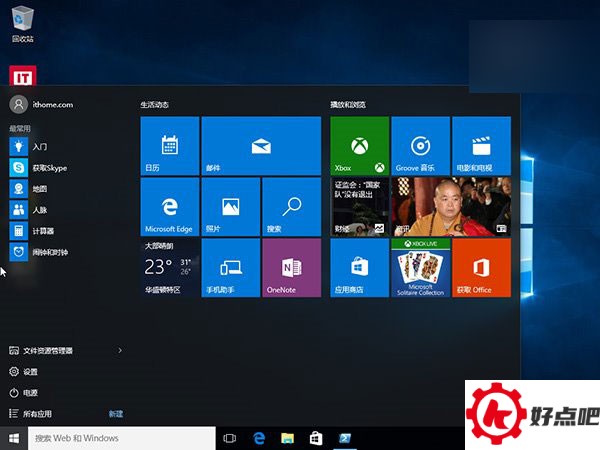Click the New (新建) link
The image size is (600, 450).
(x=116, y=414)
